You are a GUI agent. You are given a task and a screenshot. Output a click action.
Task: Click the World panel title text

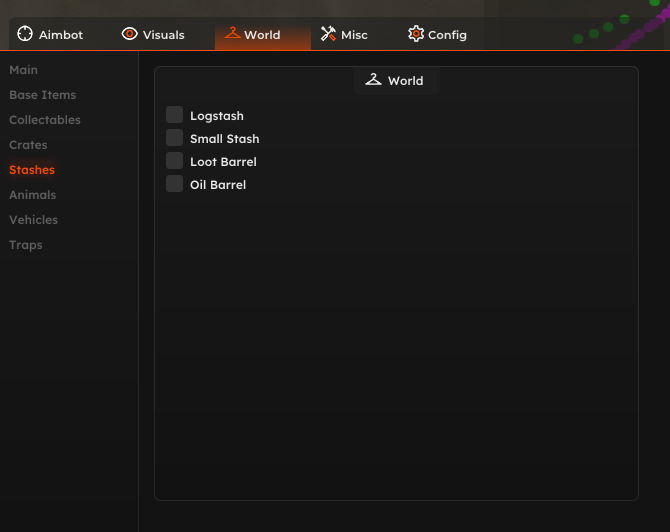pos(406,81)
